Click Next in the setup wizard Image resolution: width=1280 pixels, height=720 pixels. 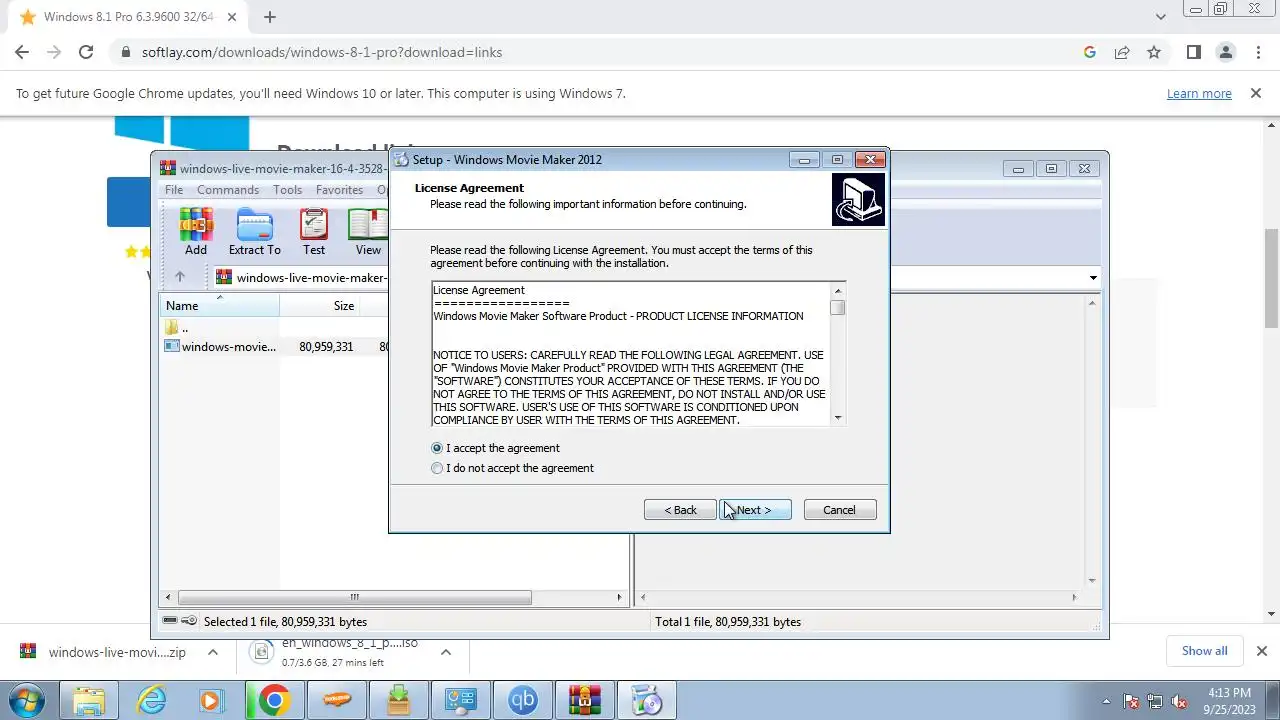[755, 510]
